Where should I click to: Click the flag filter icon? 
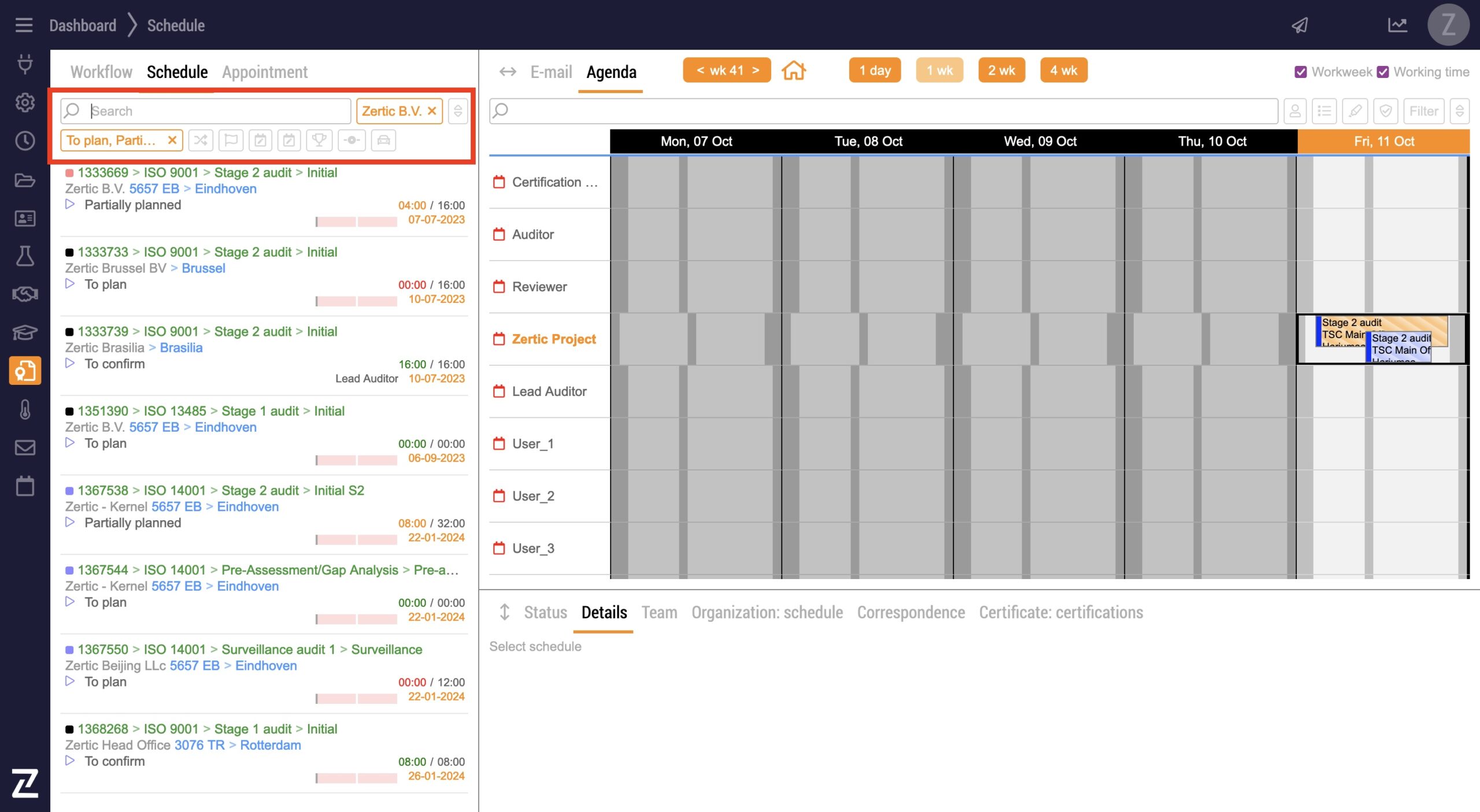231,140
